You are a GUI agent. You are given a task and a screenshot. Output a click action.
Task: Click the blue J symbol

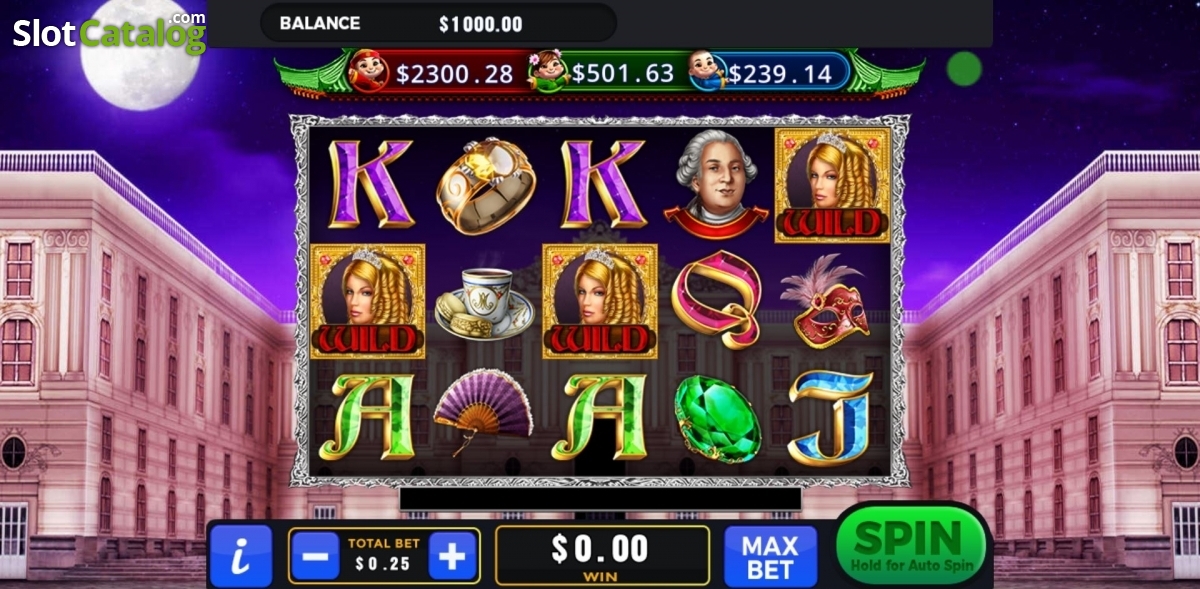click(830, 416)
